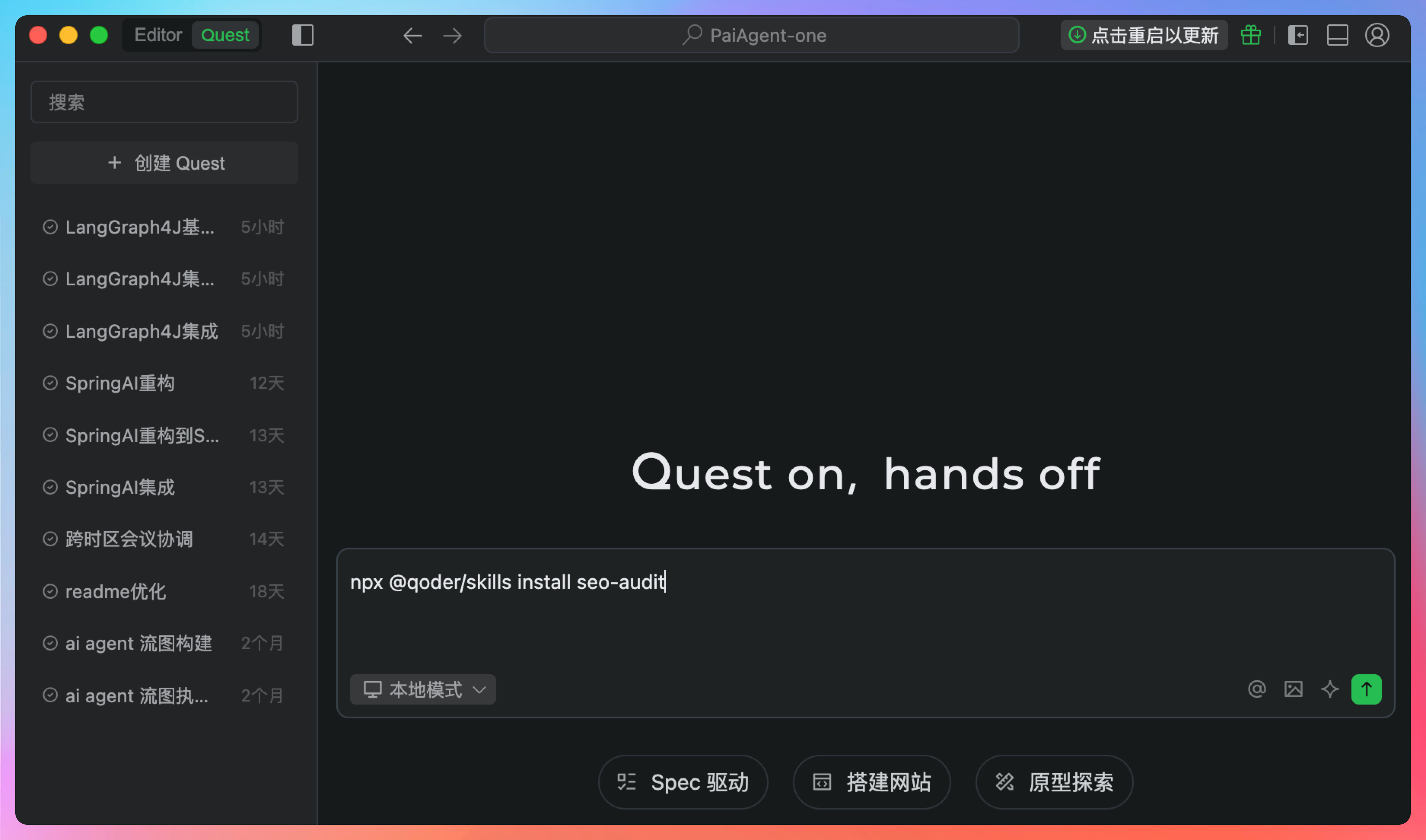Switch to the Quest tab
This screenshot has height=840, width=1426.
pyautogui.click(x=225, y=35)
